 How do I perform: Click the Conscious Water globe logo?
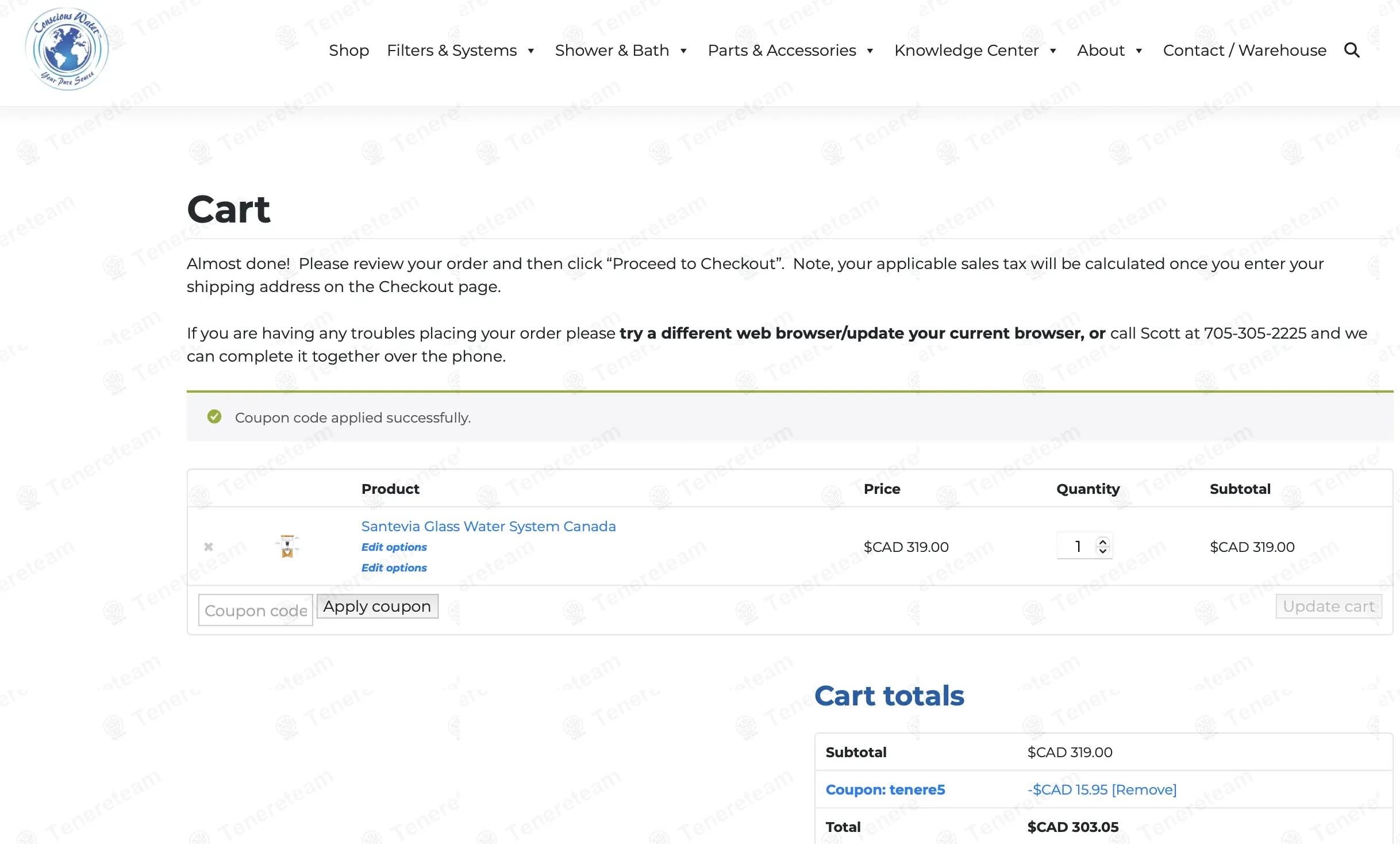click(x=67, y=49)
